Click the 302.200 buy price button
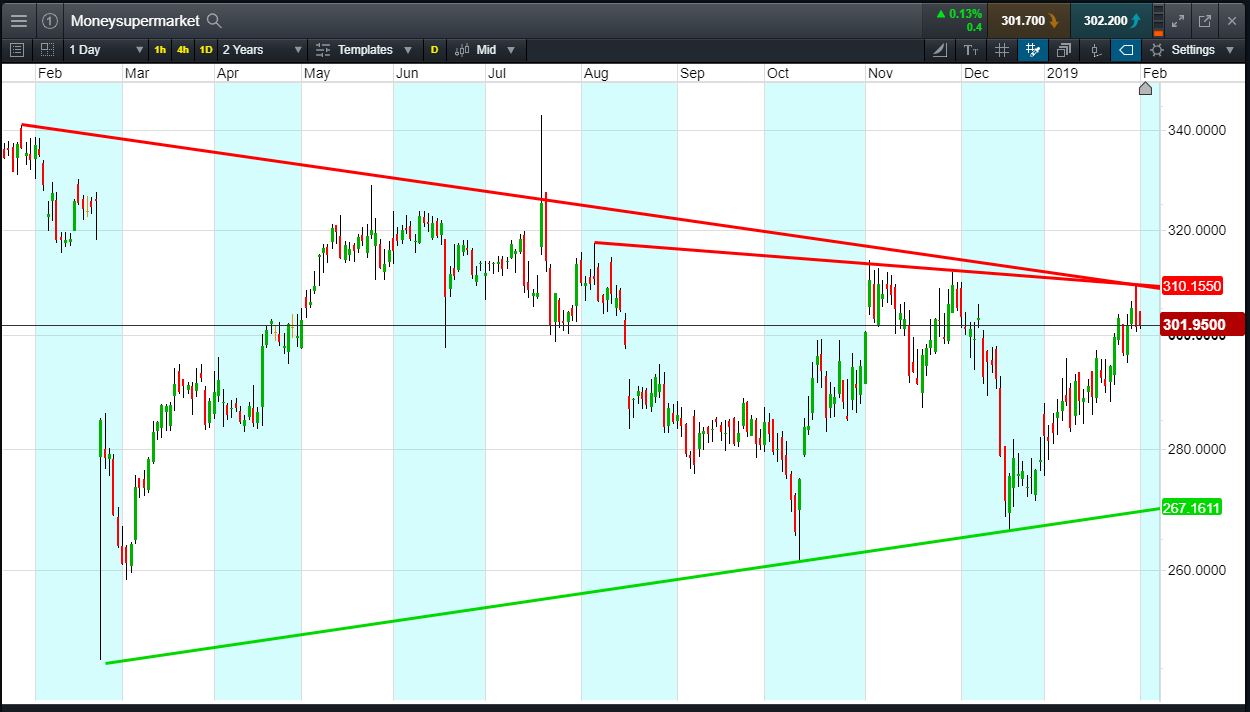 (1111, 20)
